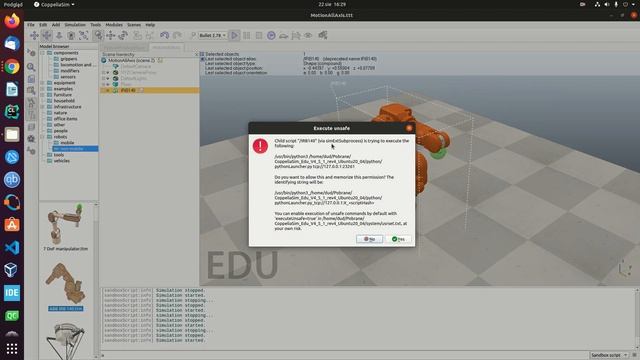Open Visual Studio Code from the dock

pos(12,247)
